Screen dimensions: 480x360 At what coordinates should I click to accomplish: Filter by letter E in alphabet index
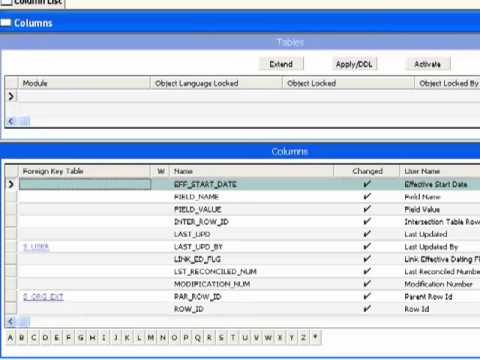coord(57,338)
